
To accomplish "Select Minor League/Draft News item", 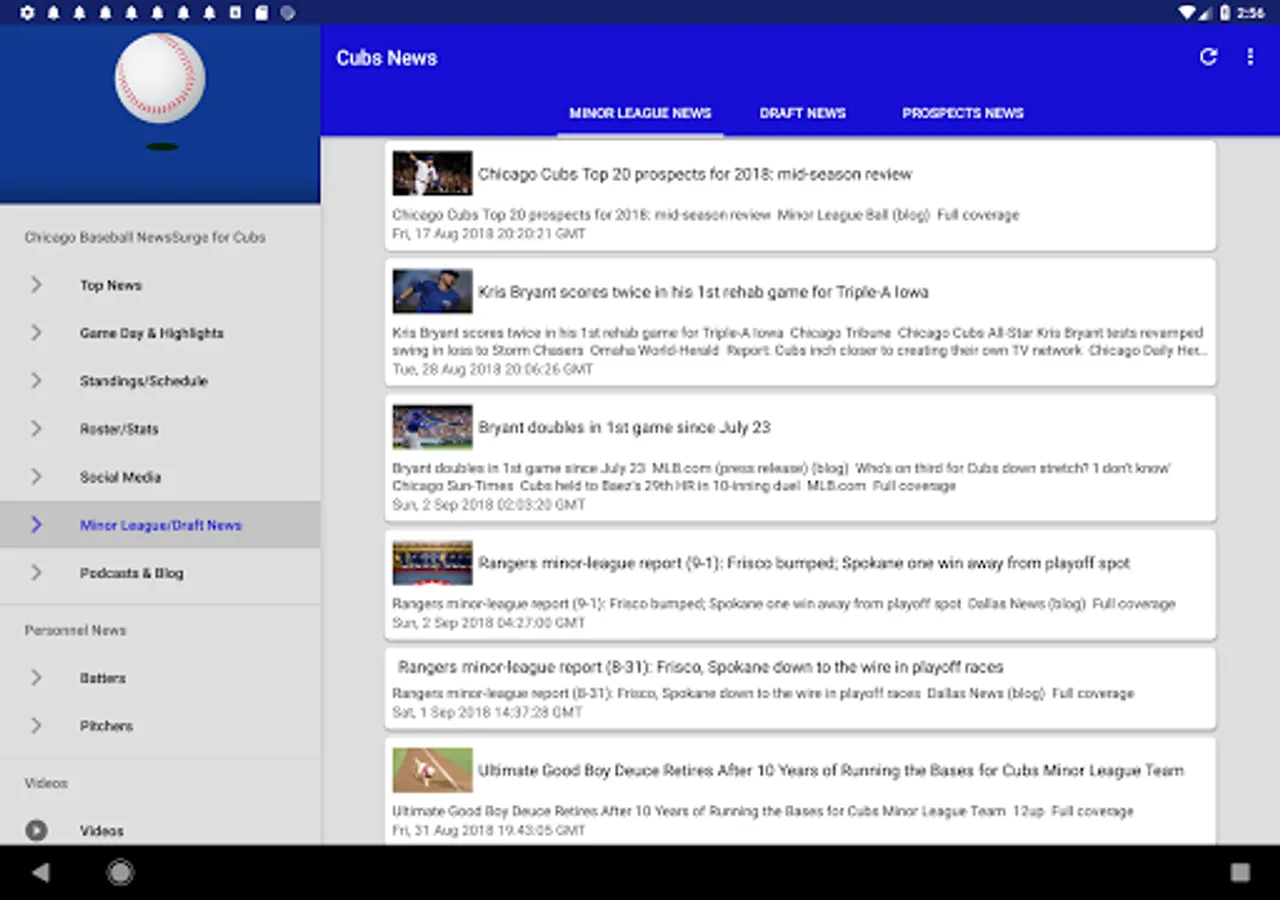I will click(160, 525).
